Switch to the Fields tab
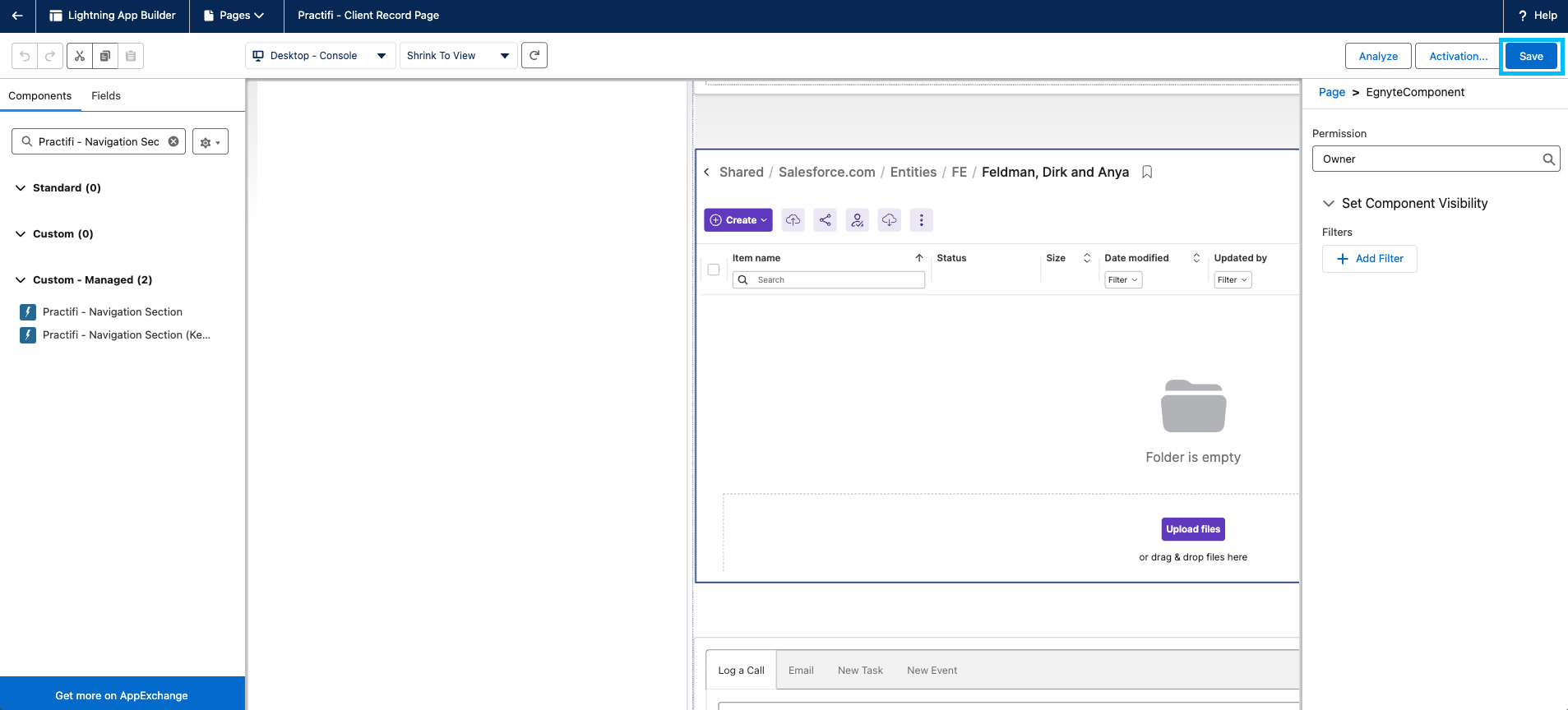The width and height of the screenshot is (1568, 710). [x=106, y=95]
